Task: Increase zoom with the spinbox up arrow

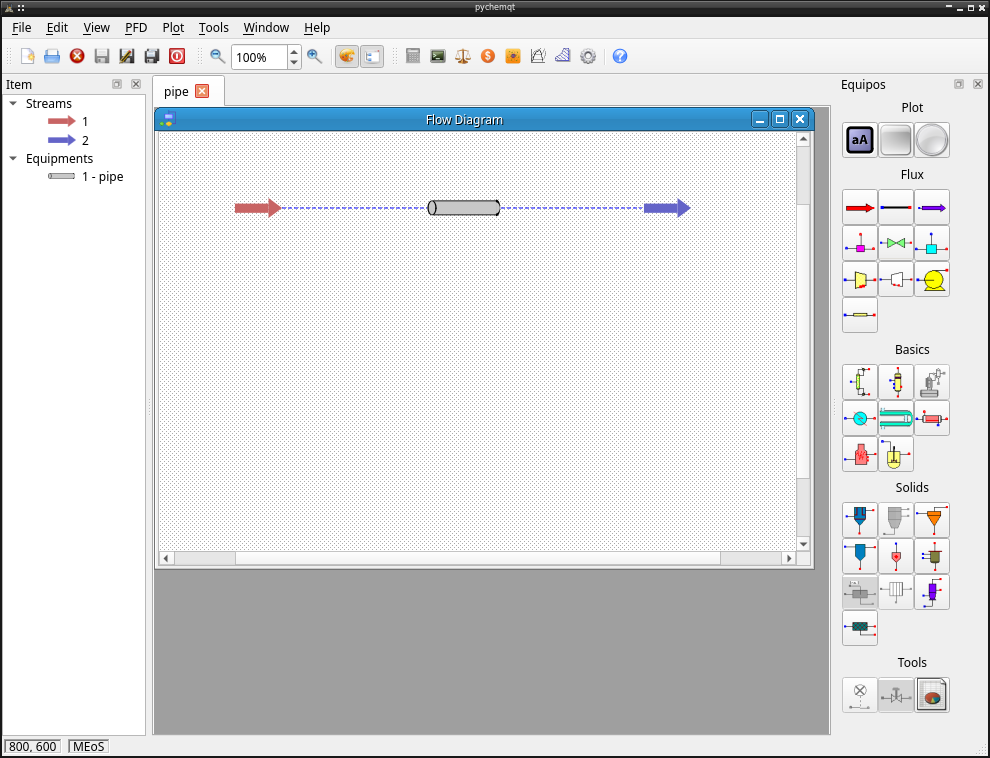Action: (294, 50)
